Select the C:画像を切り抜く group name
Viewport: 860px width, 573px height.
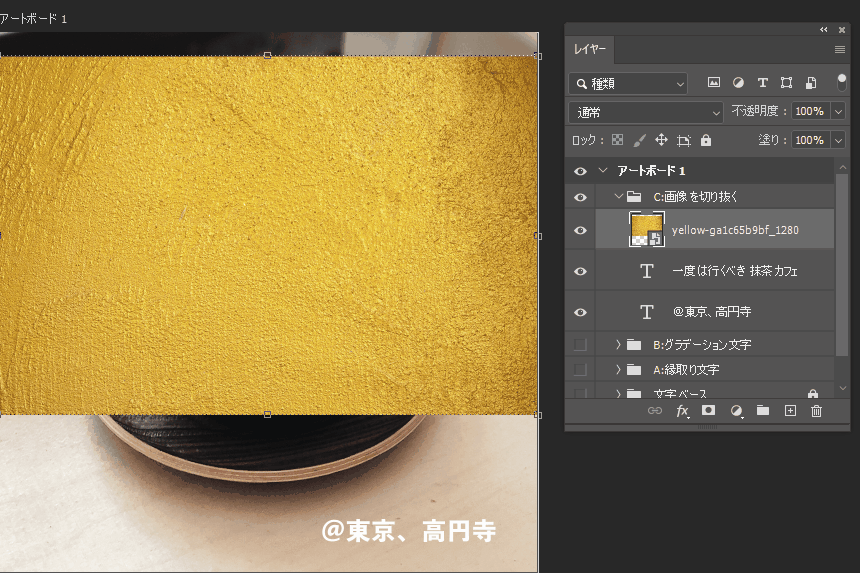(x=695, y=196)
